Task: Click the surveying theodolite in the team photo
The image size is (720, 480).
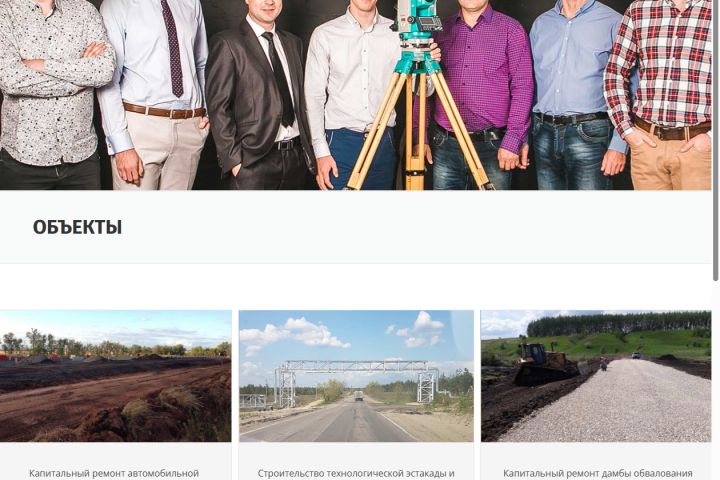Action: point(416,23)
